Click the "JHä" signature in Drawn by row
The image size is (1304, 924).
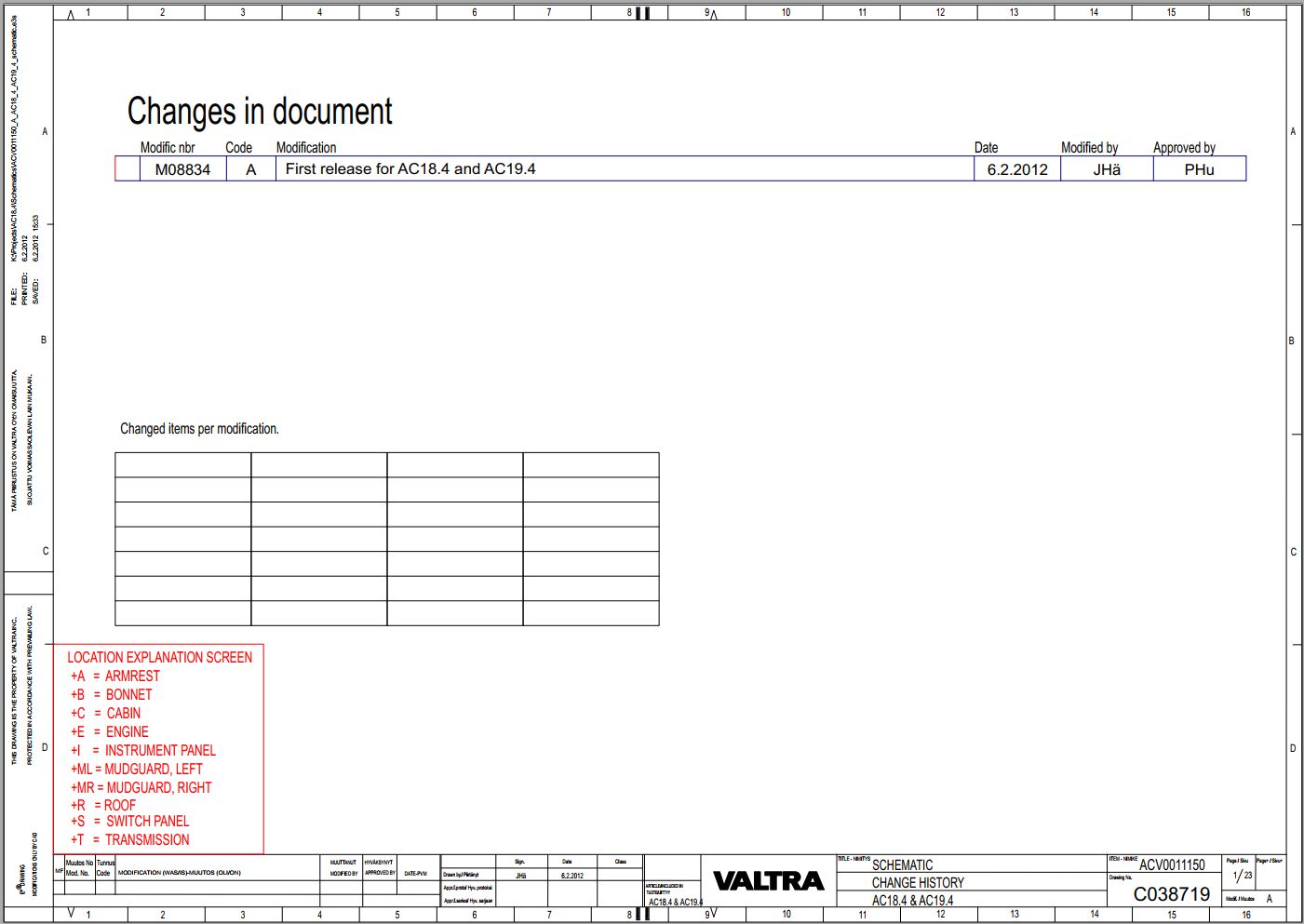pyautogui.click(x=521, y=876)
